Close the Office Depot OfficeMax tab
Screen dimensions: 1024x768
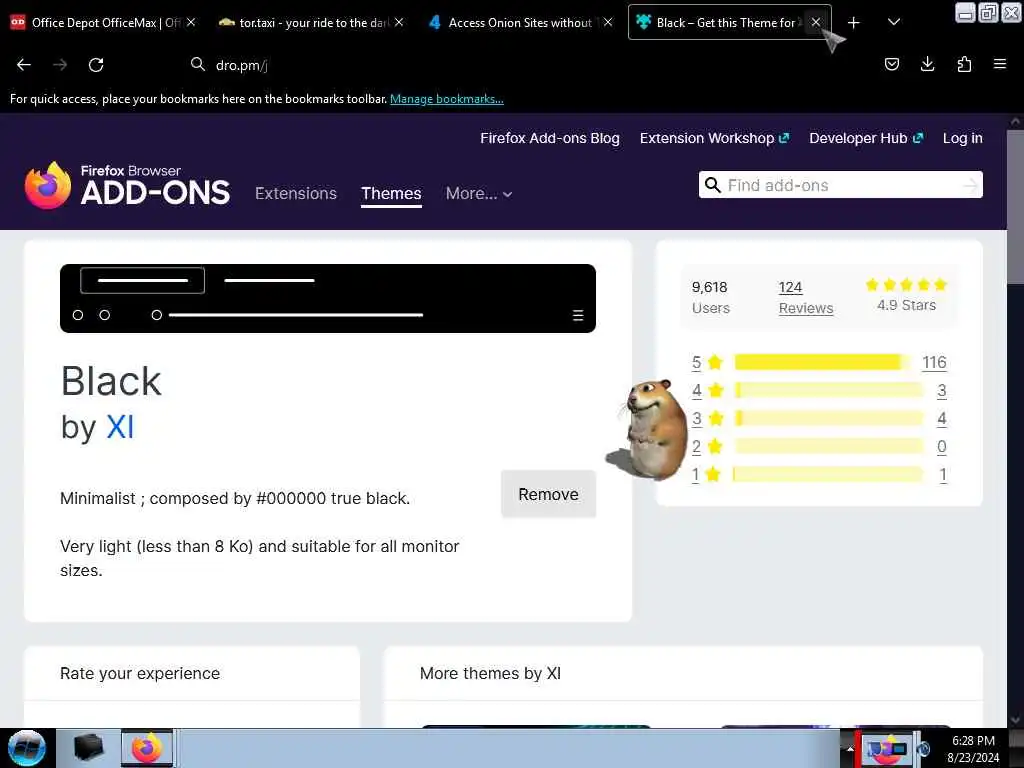pos(191,22)
